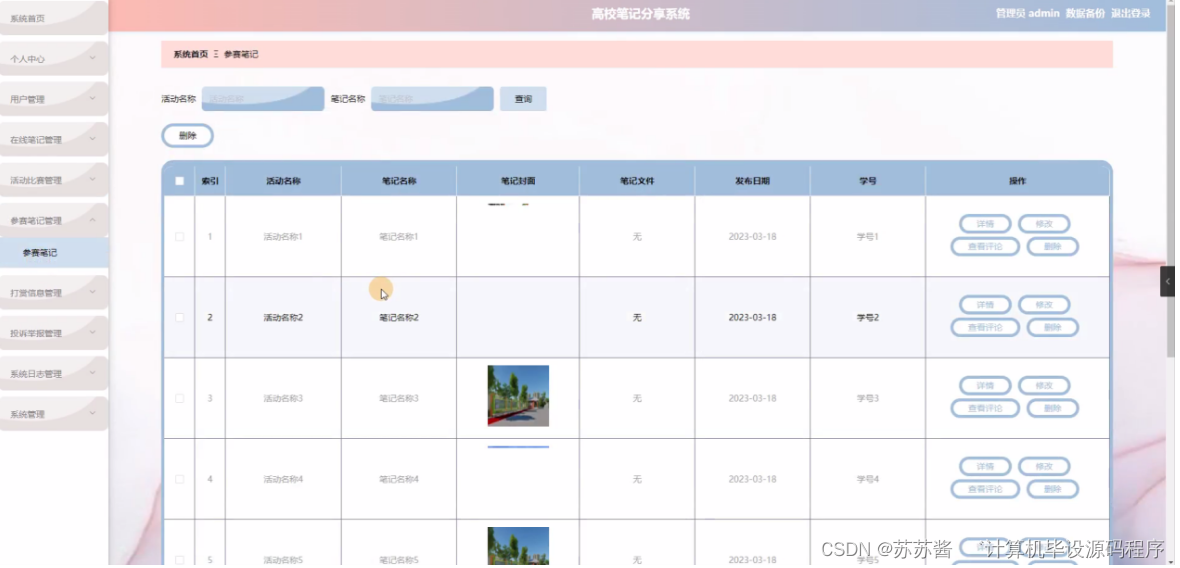The width and height of the screenshot is (1180, 568).
Task: Click the 高校笔记分享系统 header title
Action: (x=640, y=14)
